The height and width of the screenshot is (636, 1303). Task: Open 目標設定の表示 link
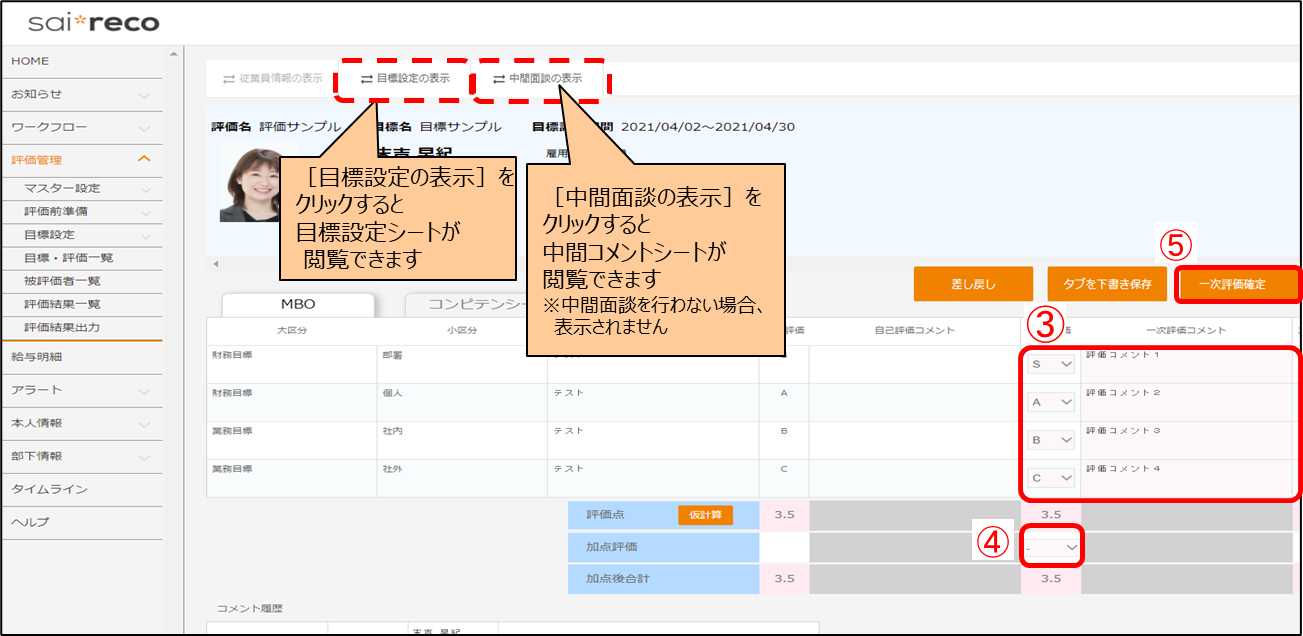pyautogui.click(x=405, y=78)
